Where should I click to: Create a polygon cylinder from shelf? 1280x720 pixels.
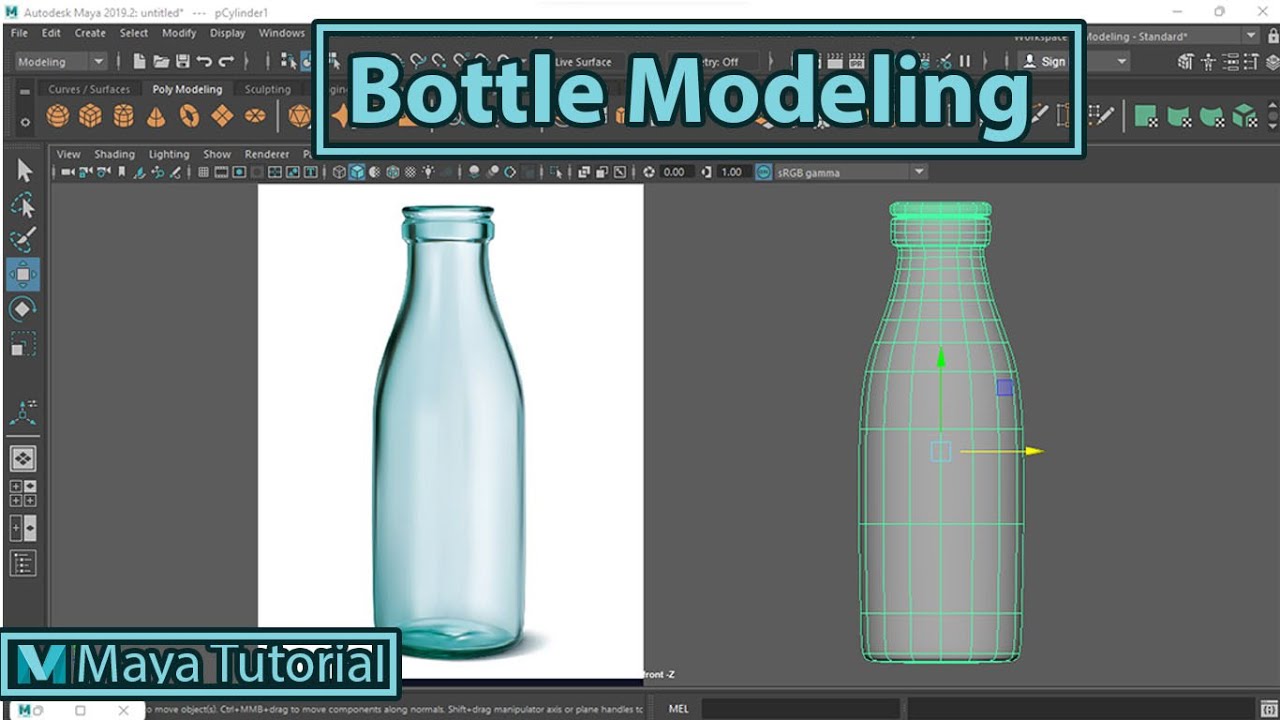coord(123,116)
